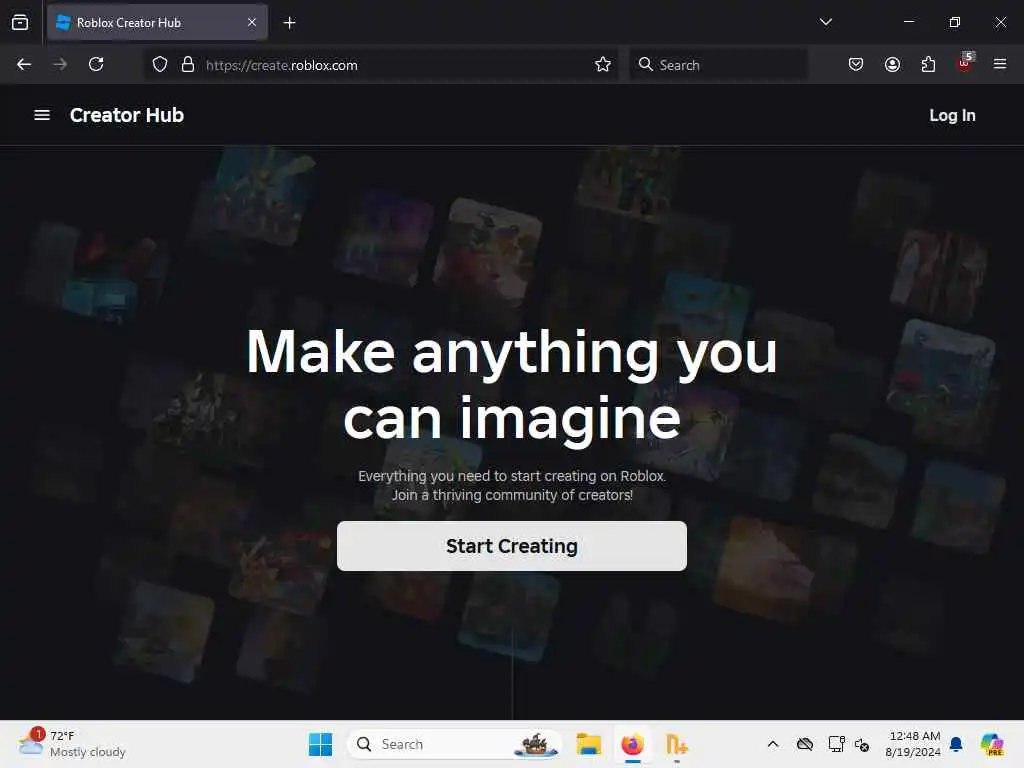Click the Start Creating button
This screenshot has height=768, width=1024.
point(511,546)
